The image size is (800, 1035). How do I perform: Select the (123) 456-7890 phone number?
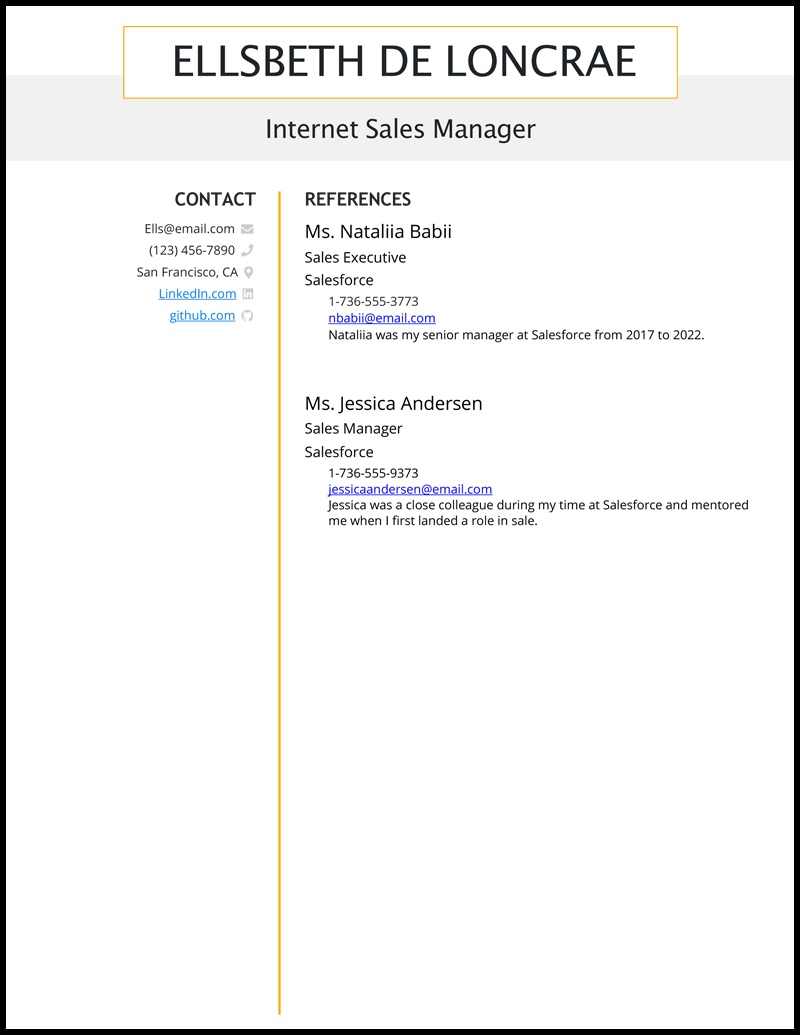tap(191, 250)
